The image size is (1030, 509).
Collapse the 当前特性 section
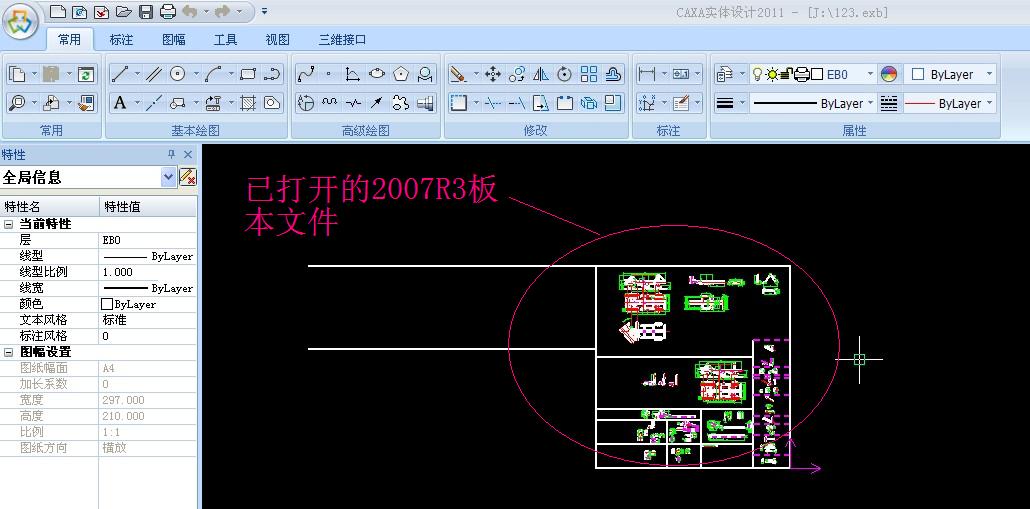pyautogui.click(x=9, y=224)
